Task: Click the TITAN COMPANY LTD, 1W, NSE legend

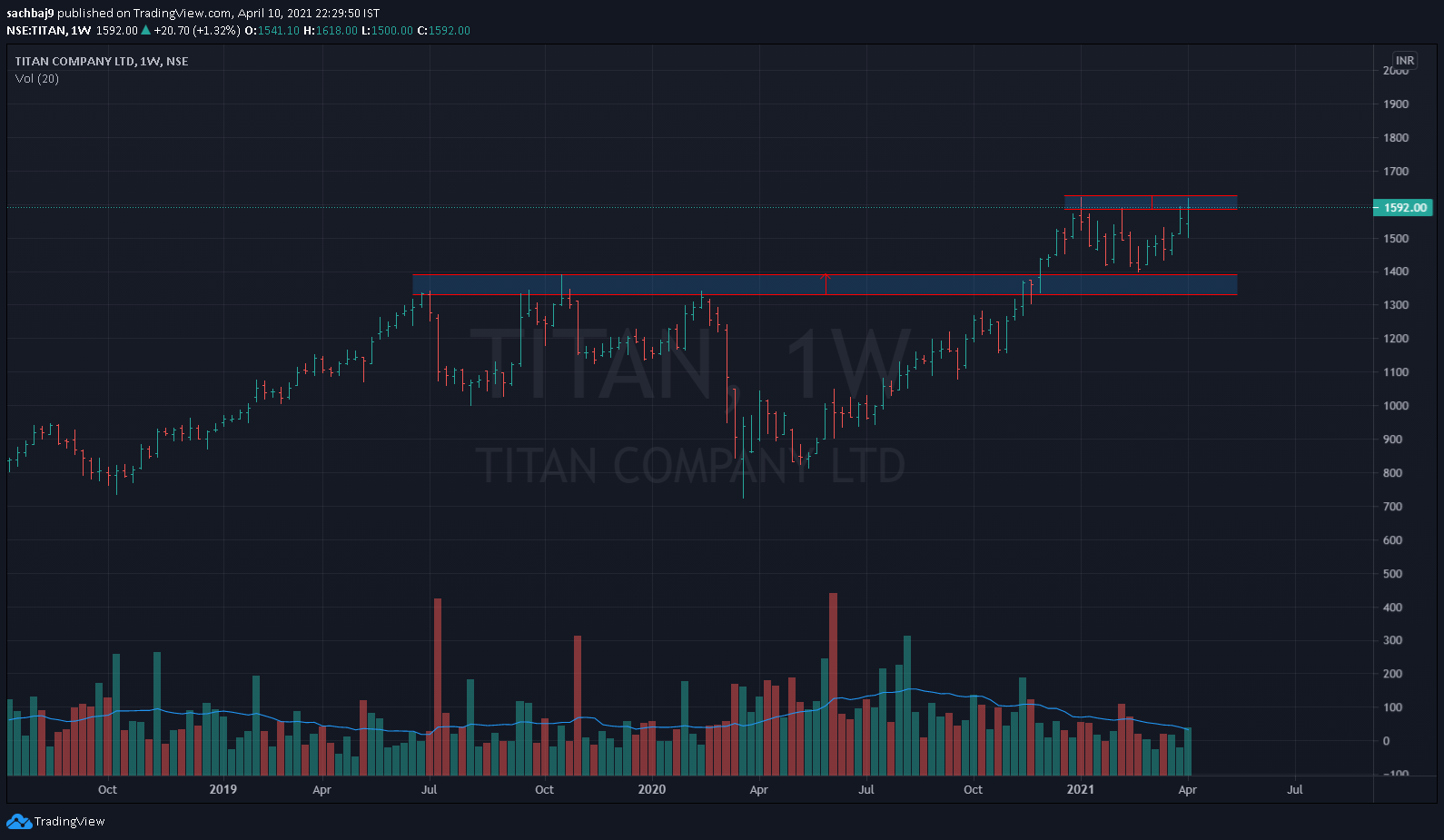Action: (x=102, y=62)
